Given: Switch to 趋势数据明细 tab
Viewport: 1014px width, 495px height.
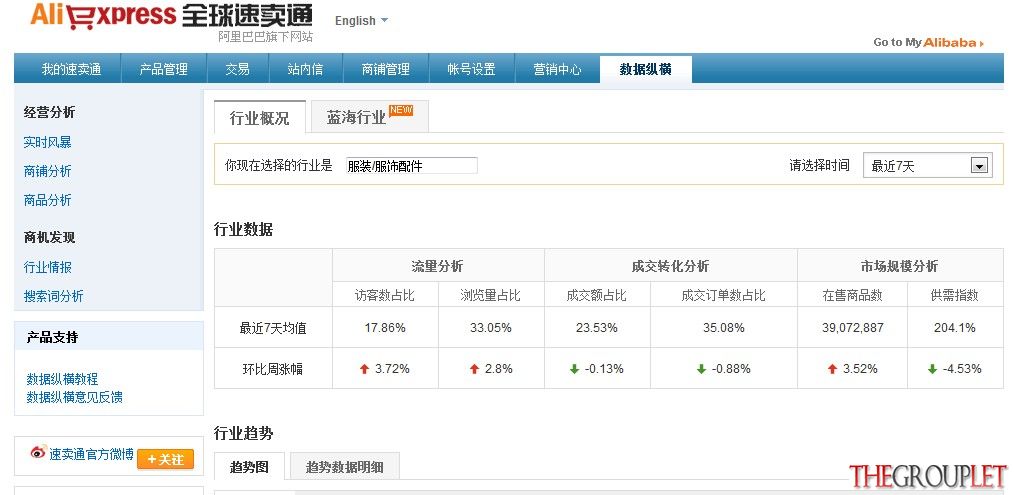Looking at the screenshot, I should (345, 467).
